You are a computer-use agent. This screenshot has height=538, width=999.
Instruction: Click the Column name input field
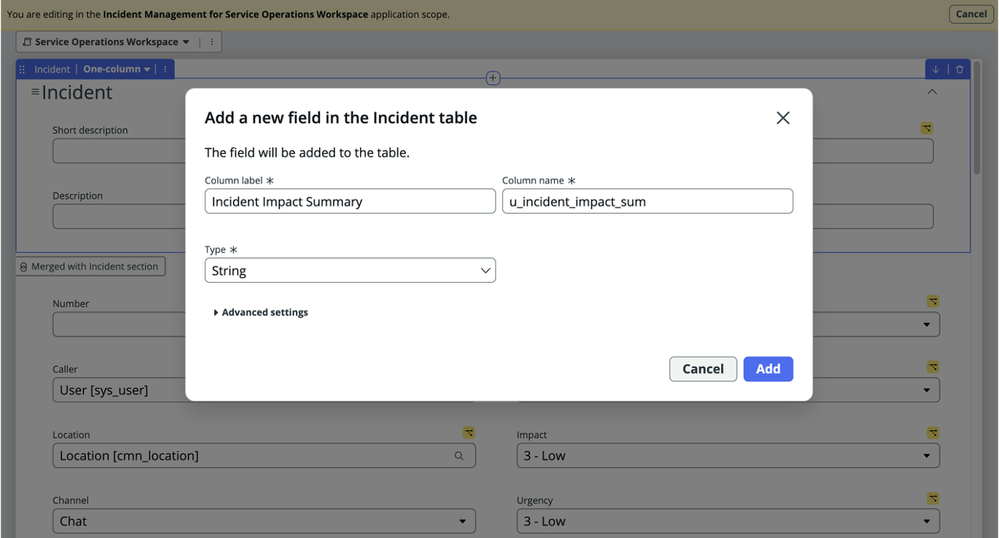647,201
